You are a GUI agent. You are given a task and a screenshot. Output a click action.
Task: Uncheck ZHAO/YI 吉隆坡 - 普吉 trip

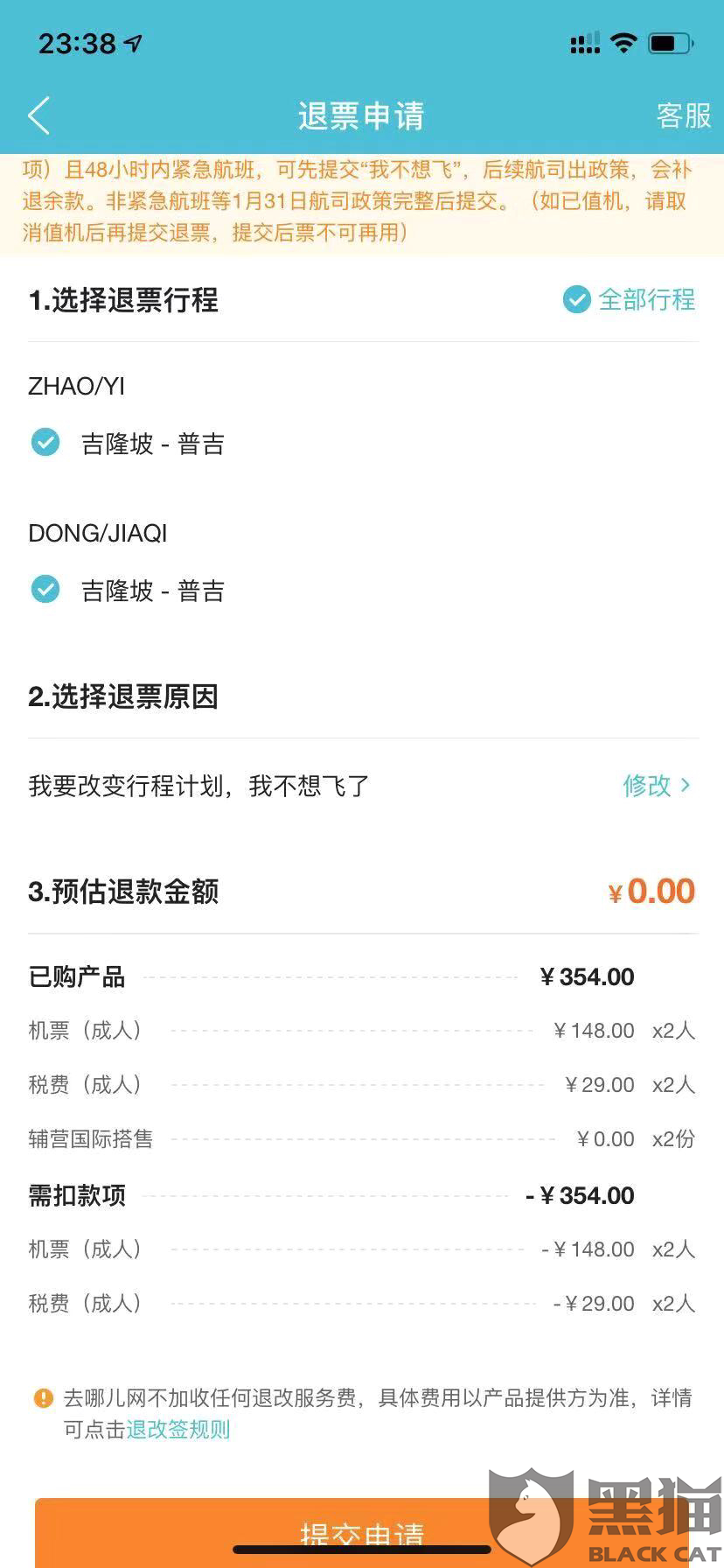point(45,443)
